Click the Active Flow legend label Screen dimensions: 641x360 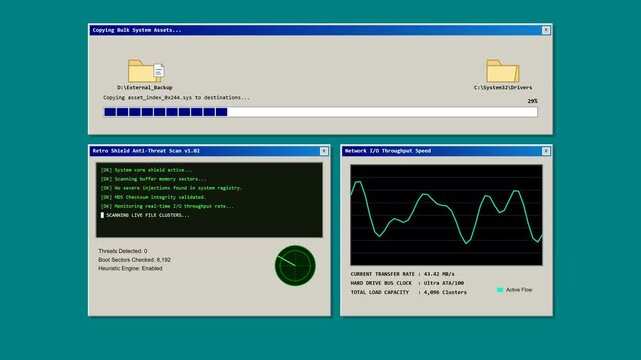[519, 290]
